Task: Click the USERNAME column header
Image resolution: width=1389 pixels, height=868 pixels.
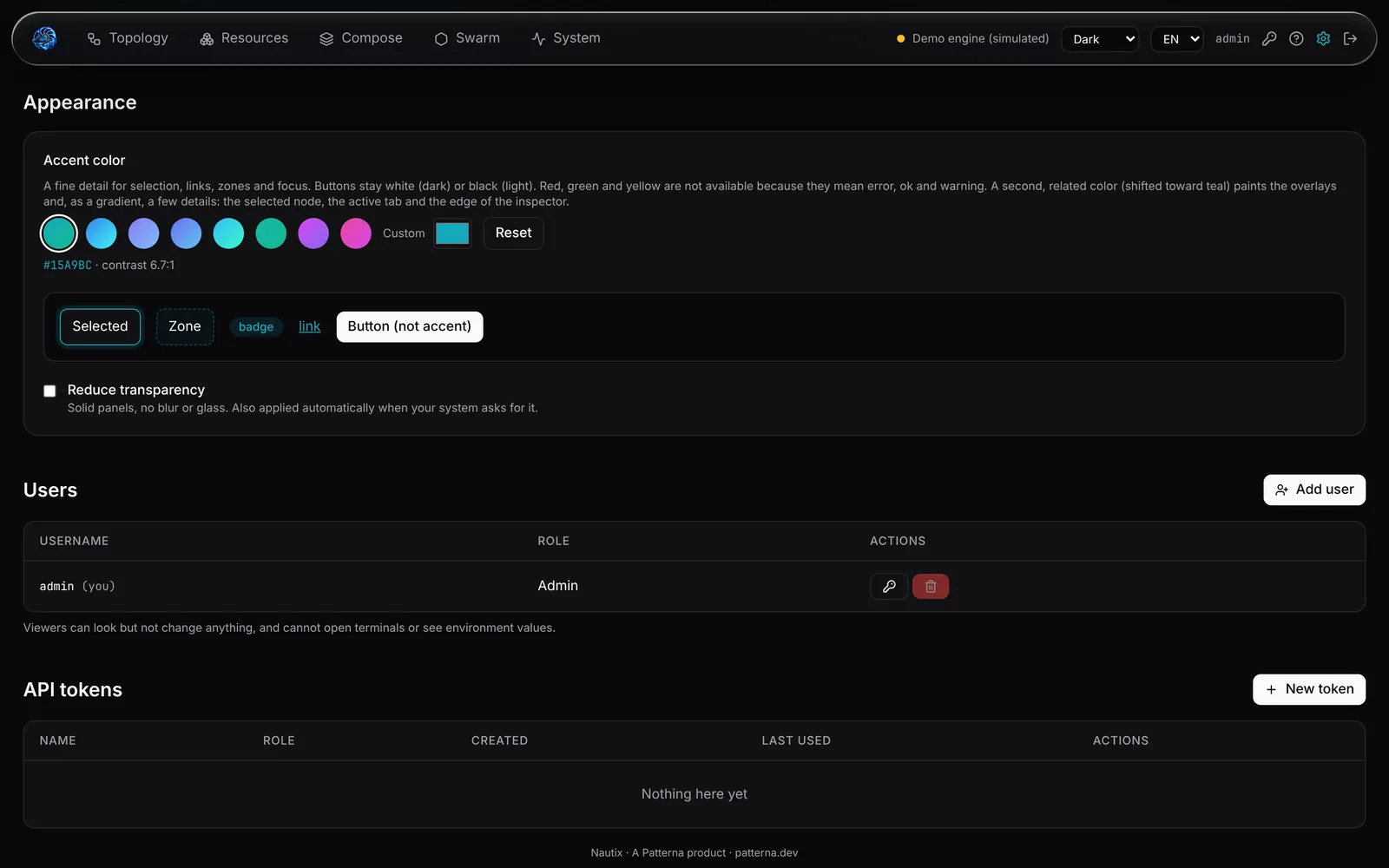Action: click(x=75, y=541)
